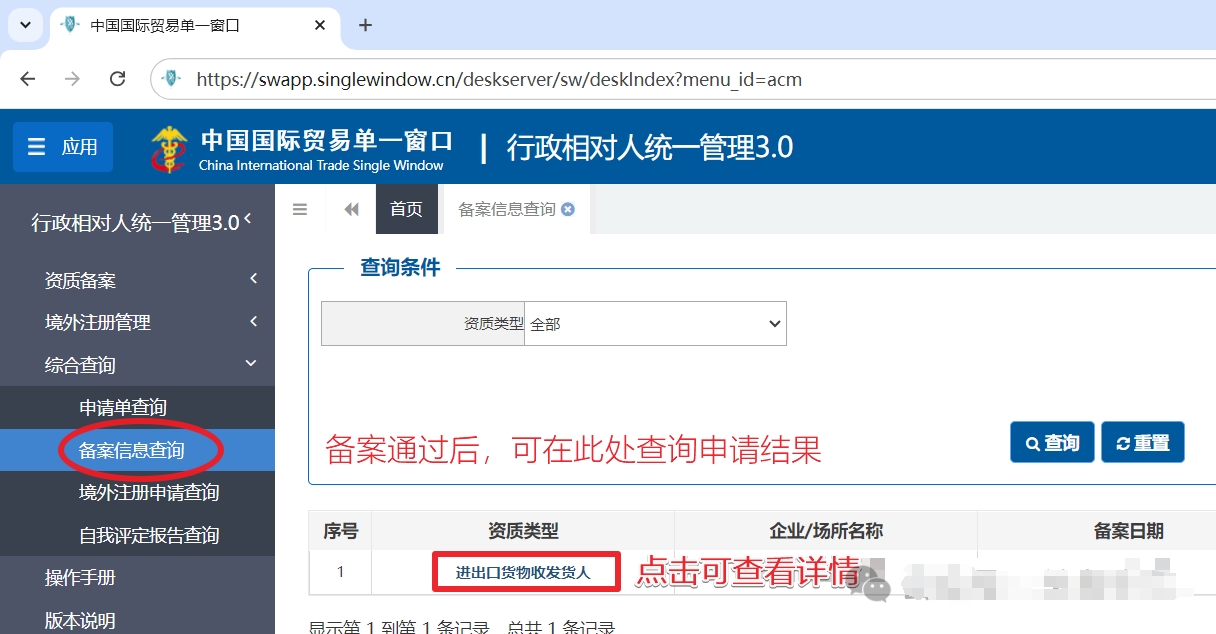Open 境外注册申请查询 from sidebar

pyautogui.click(x=149, y=492)
